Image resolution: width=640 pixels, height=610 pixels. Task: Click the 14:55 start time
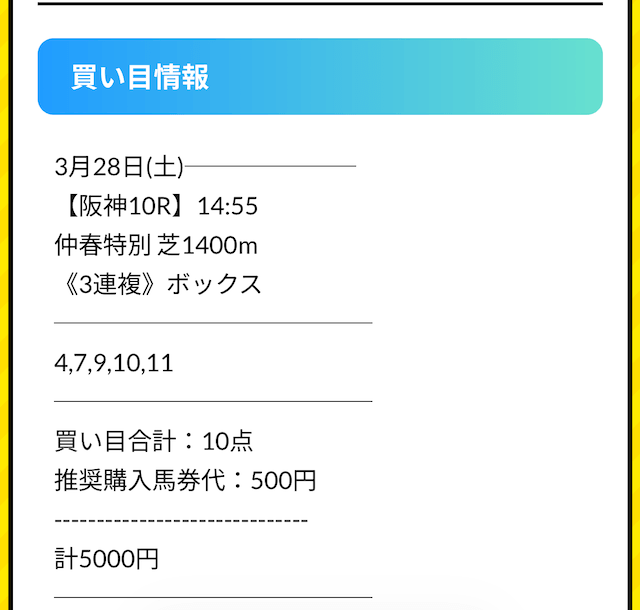(228, 206)
